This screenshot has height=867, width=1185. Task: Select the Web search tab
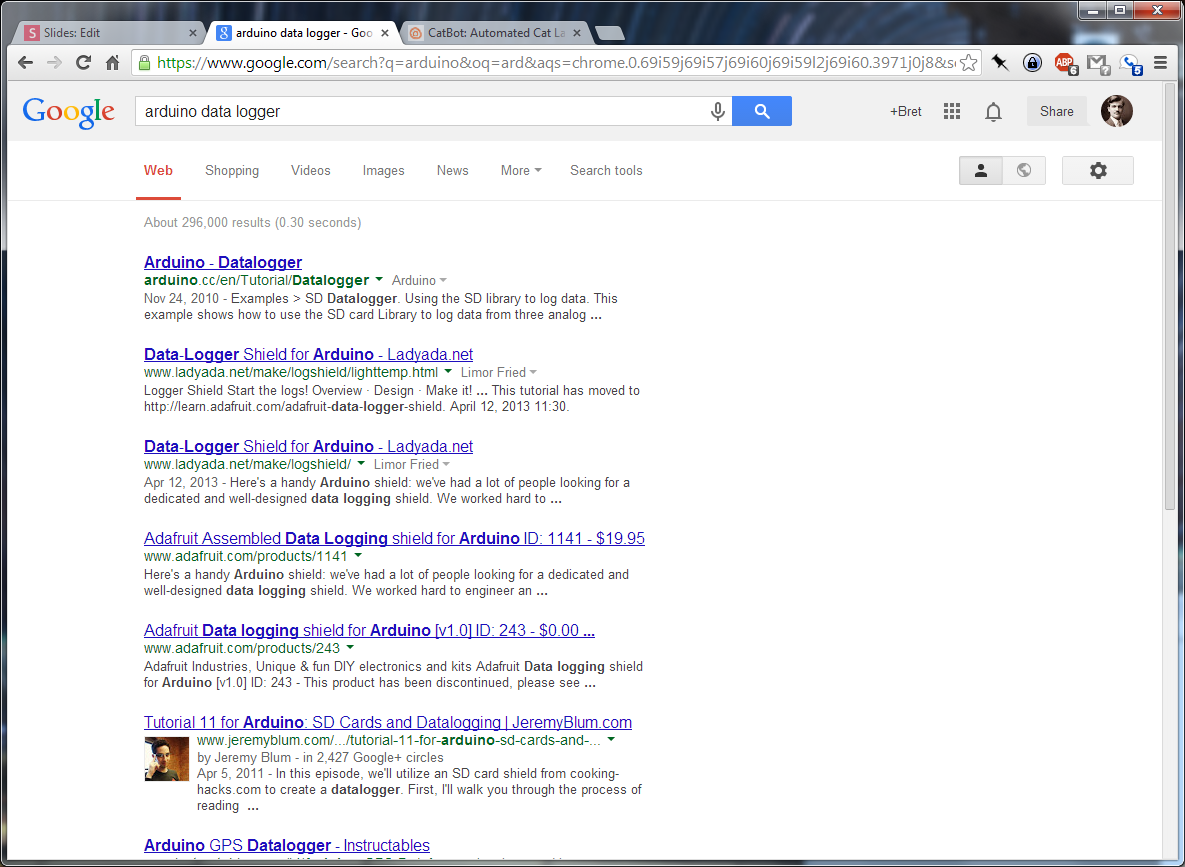158,171
